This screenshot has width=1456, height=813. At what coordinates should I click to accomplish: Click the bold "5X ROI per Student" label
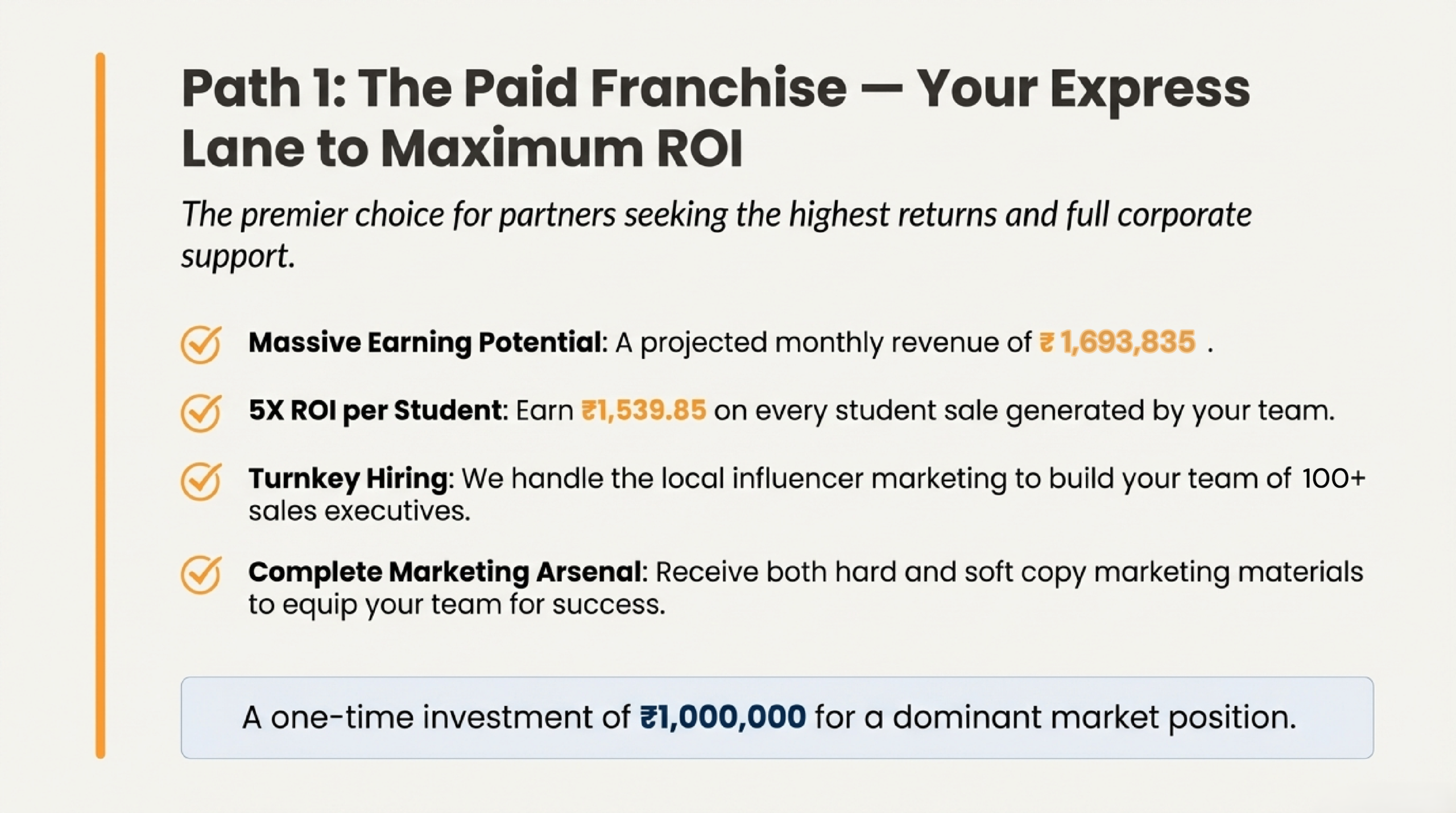click(375, 410)
